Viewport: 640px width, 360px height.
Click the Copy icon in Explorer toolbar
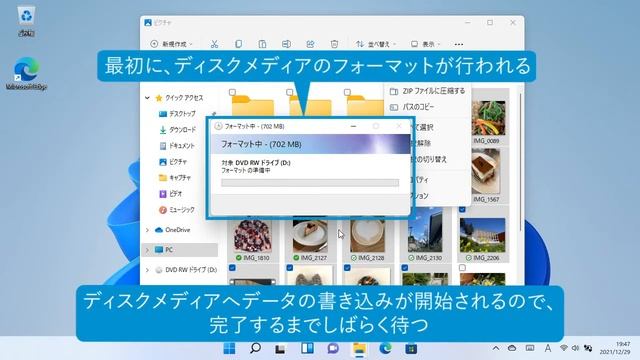238,44
